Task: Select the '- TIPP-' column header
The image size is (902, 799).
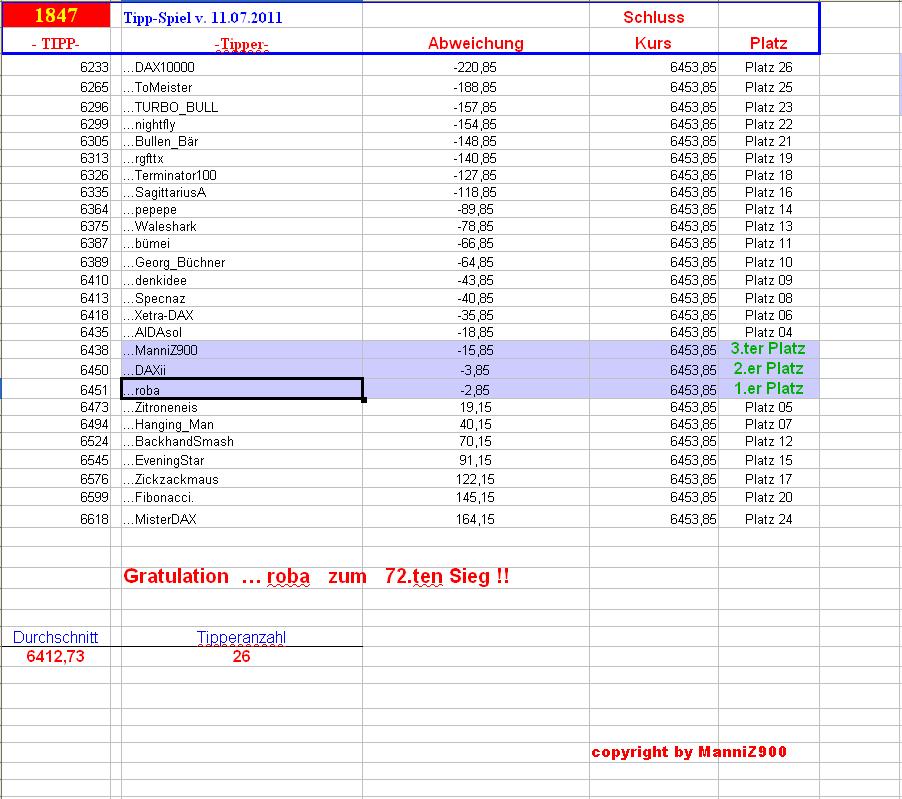Action: [56, 44]
